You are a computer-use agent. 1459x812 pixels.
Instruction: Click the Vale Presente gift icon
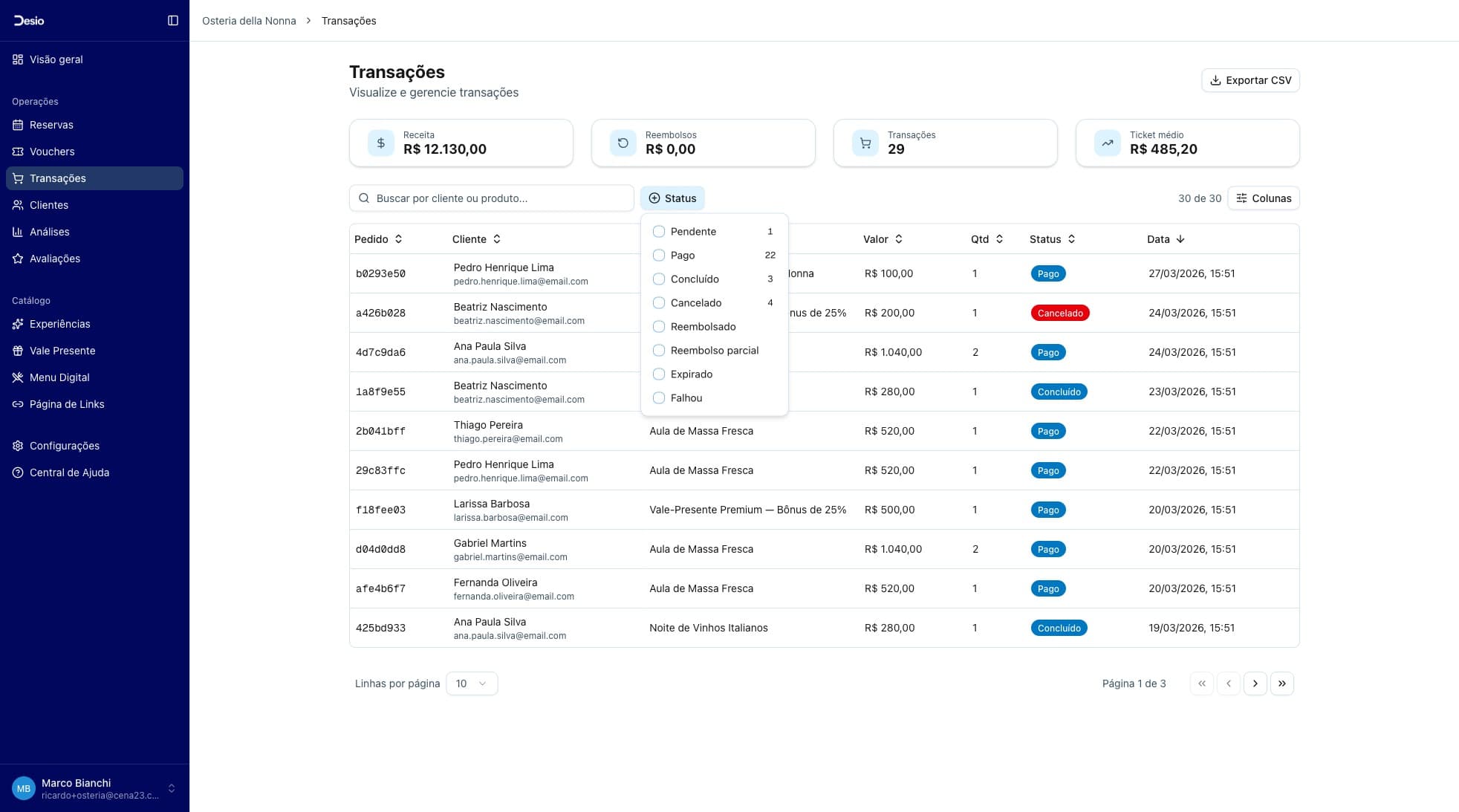click(18, 351)
